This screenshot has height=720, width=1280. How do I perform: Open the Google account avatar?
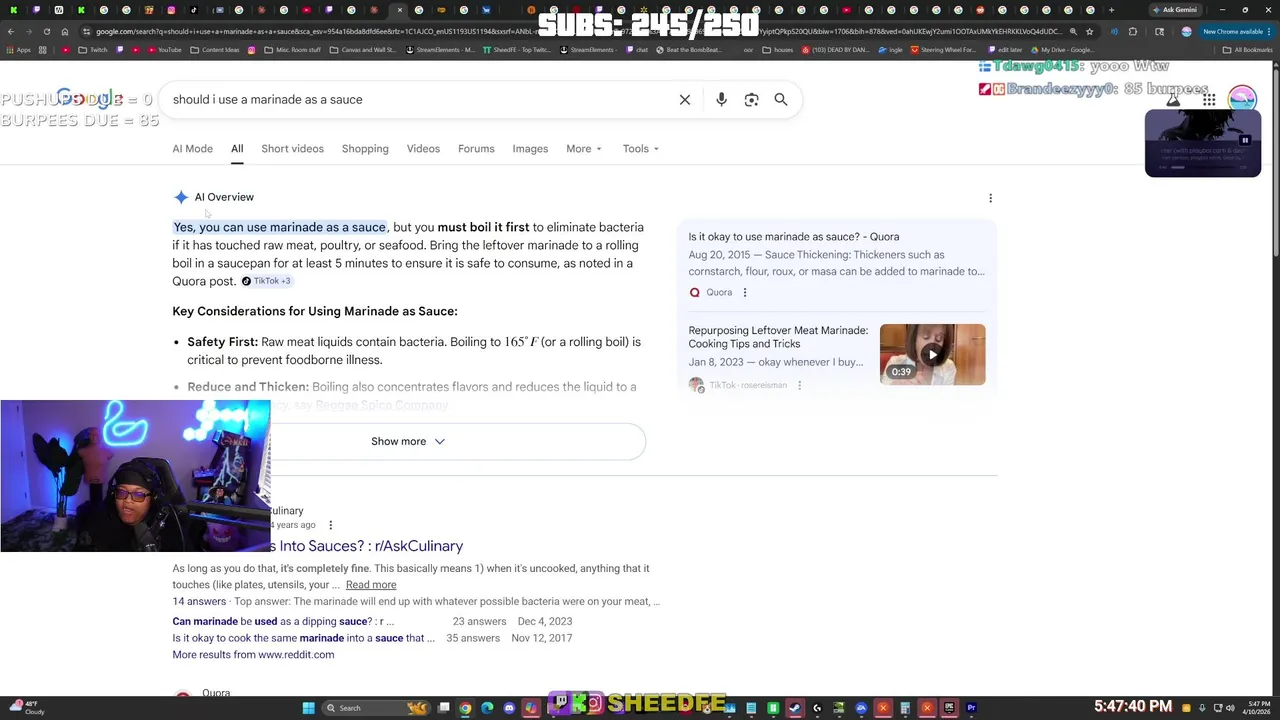pyautogui.click(x=1242, y=100)
